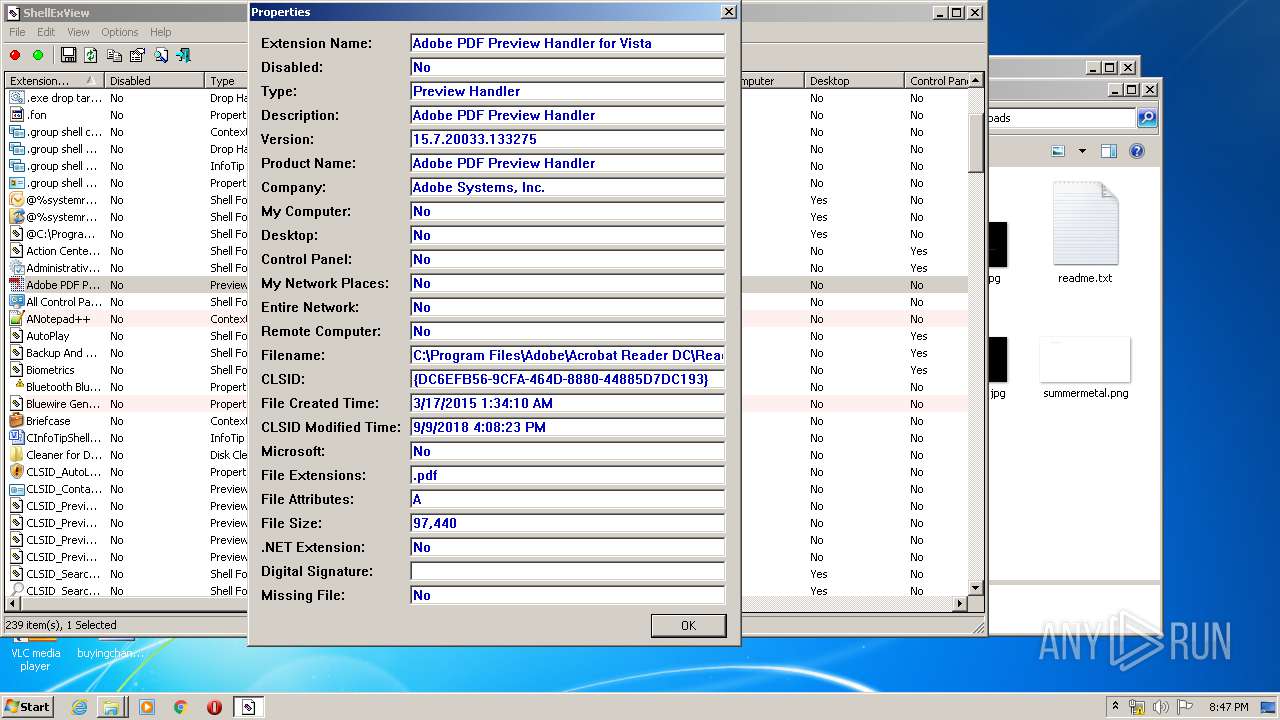Open the Help menu in ShellExView
This screenshot has width=1280, height=720.
(160, 32)
